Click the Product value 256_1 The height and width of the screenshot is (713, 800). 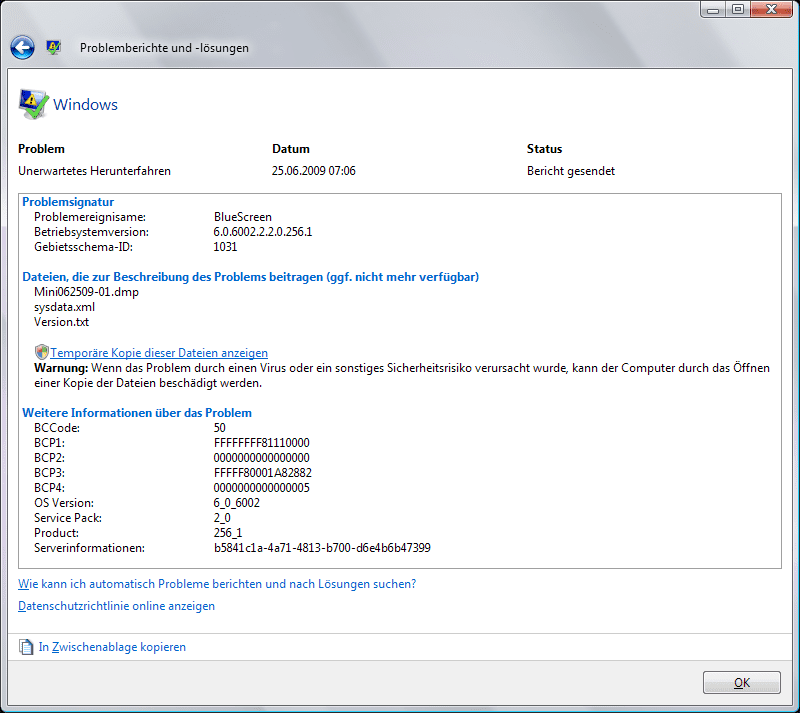(x=228, y=533)
